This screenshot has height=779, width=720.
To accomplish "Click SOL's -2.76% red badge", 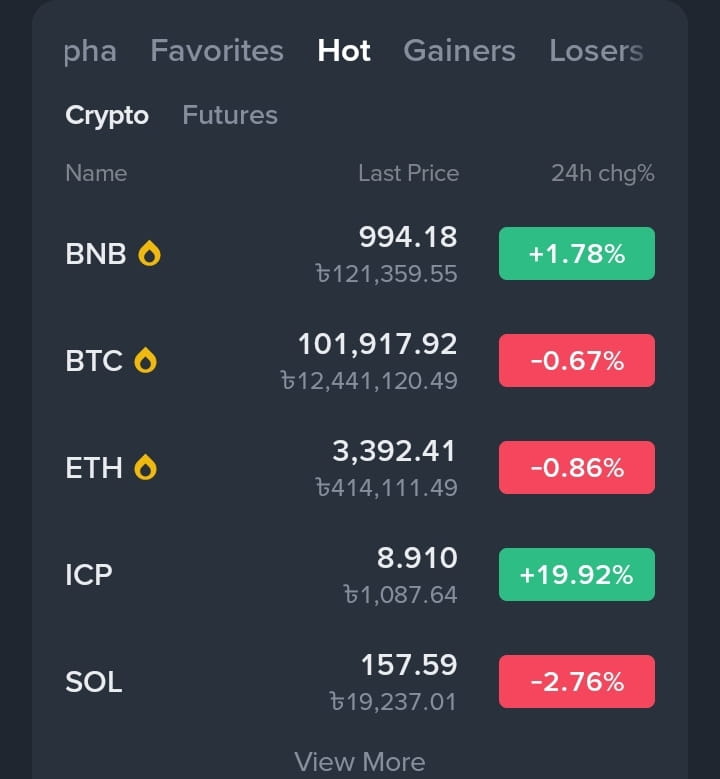I will 577,682.
